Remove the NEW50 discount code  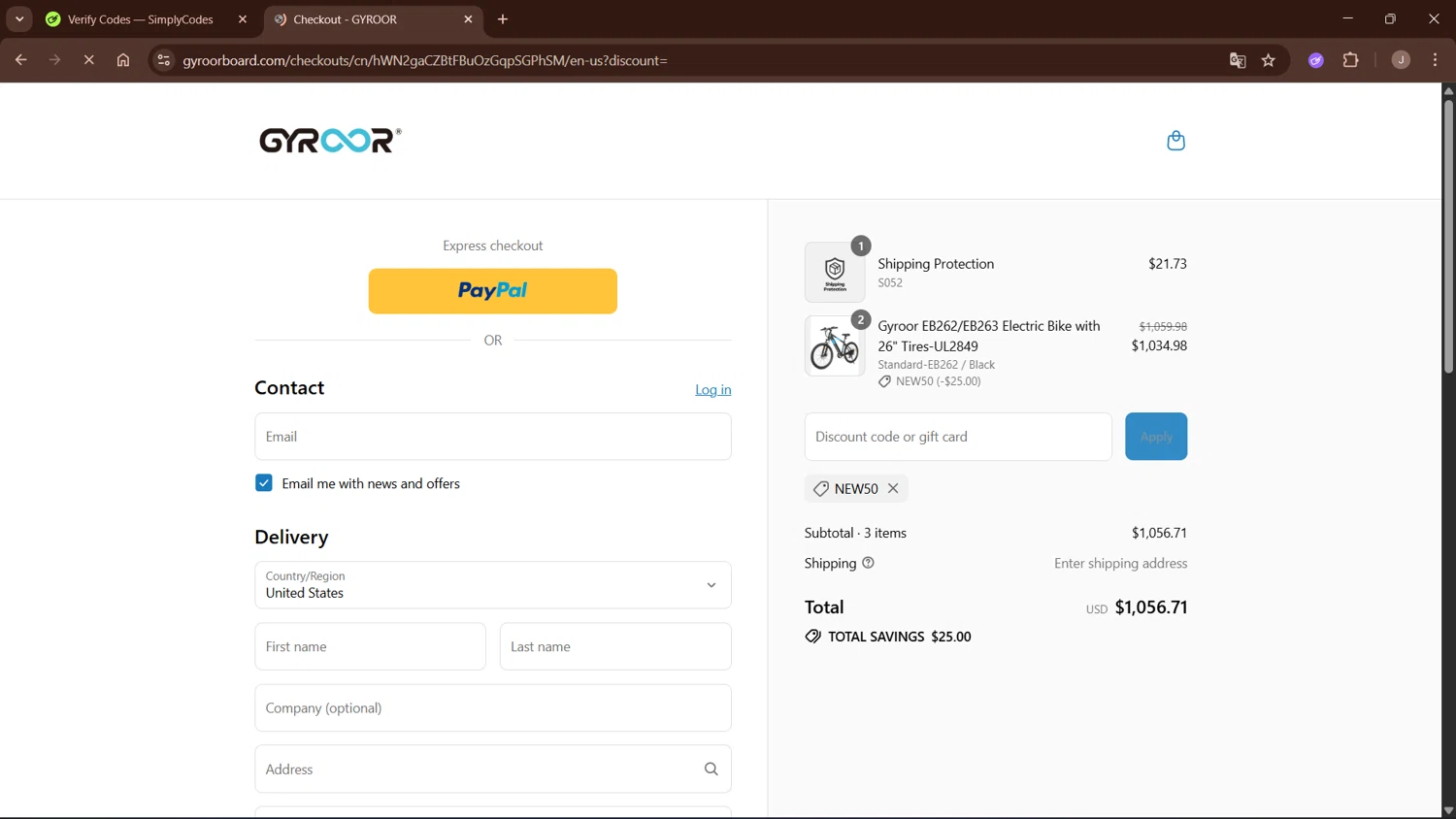[893, 488]
